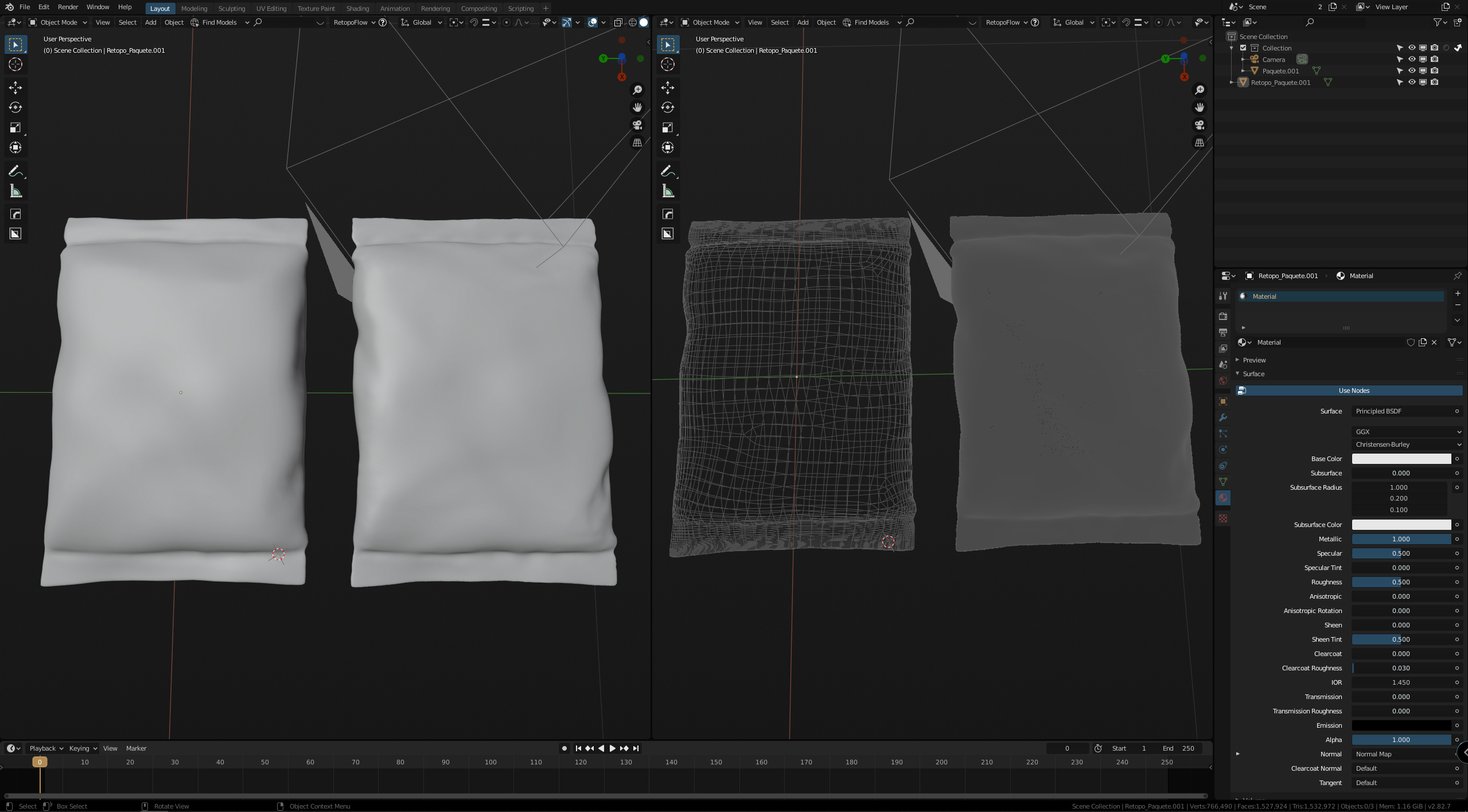
Task: Select the Material Properties tab icon
Action: pyautogui.click(x=1222, y=498)
